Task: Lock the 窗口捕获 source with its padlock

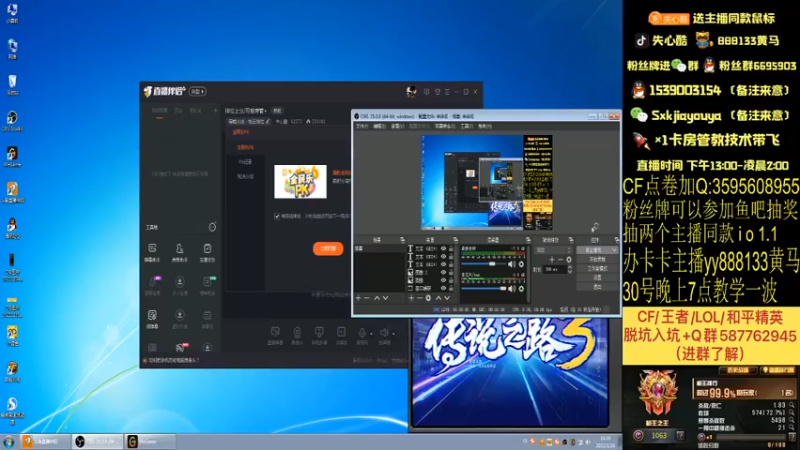Action: (451, 288)
